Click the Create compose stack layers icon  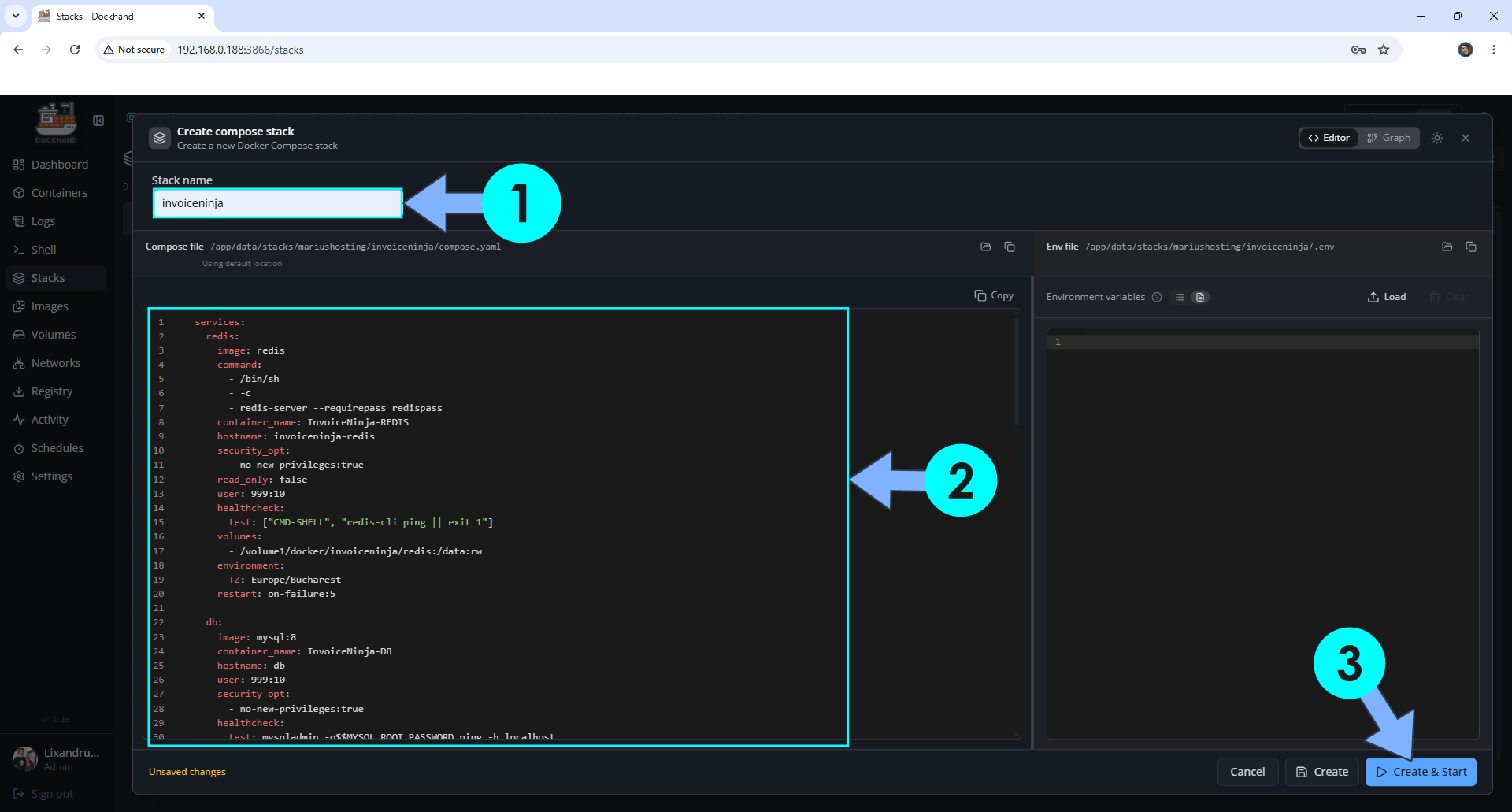click(160, 139)
